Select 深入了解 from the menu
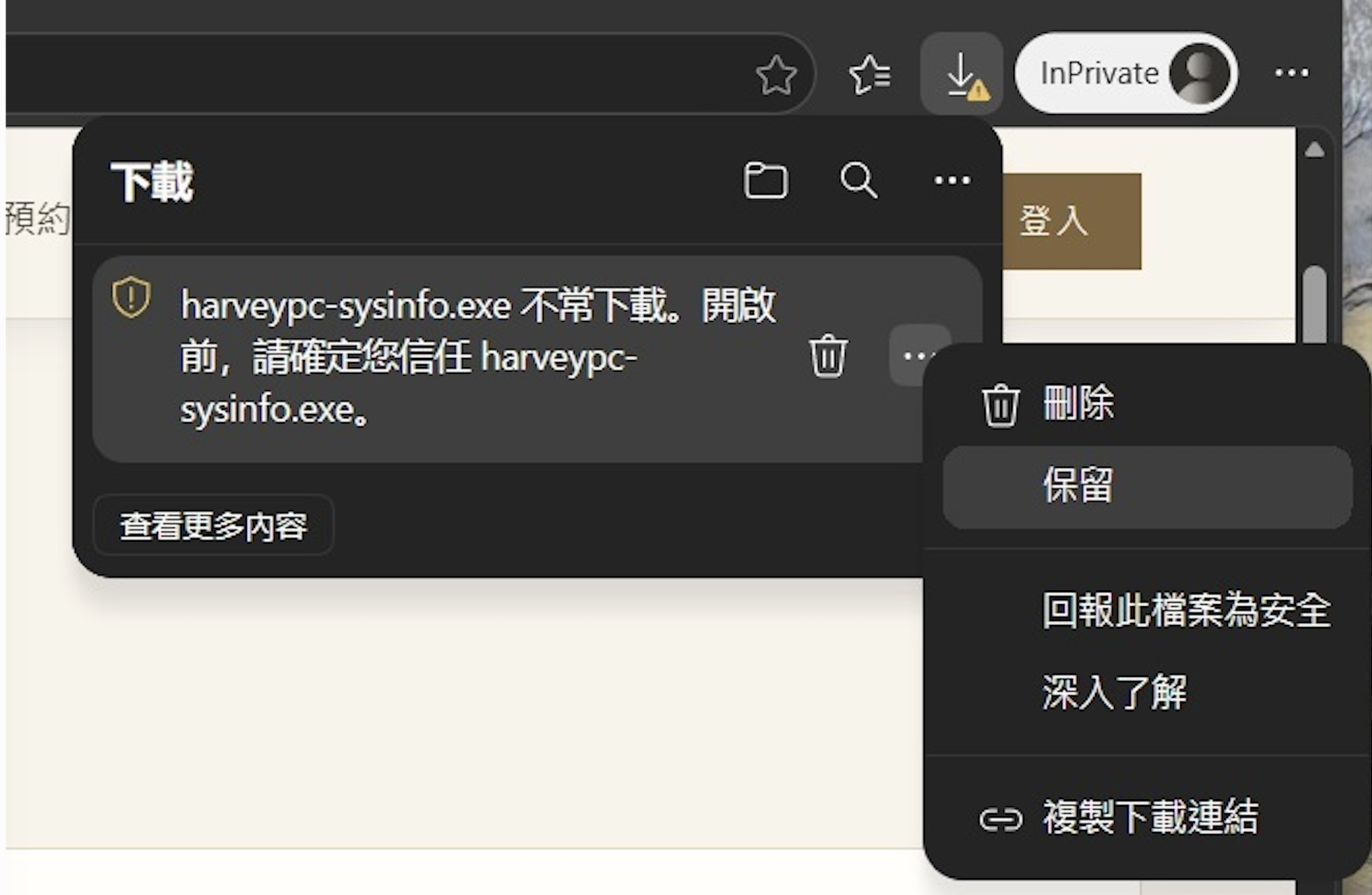 point(1147,693)
